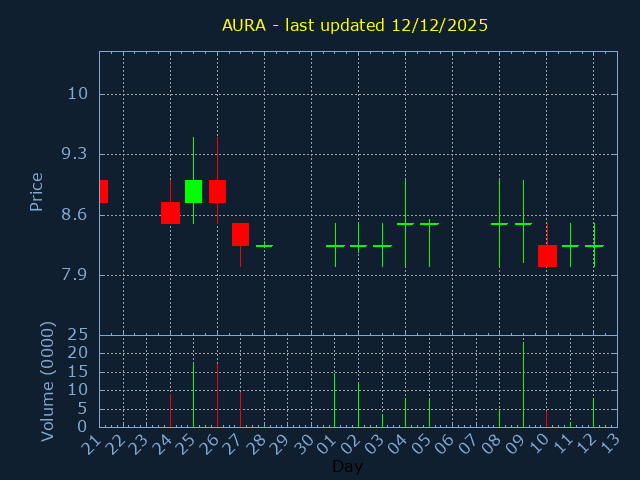Select the day label 22 on the x-axis
Screen dimensions: 640x480
(115, 444)
